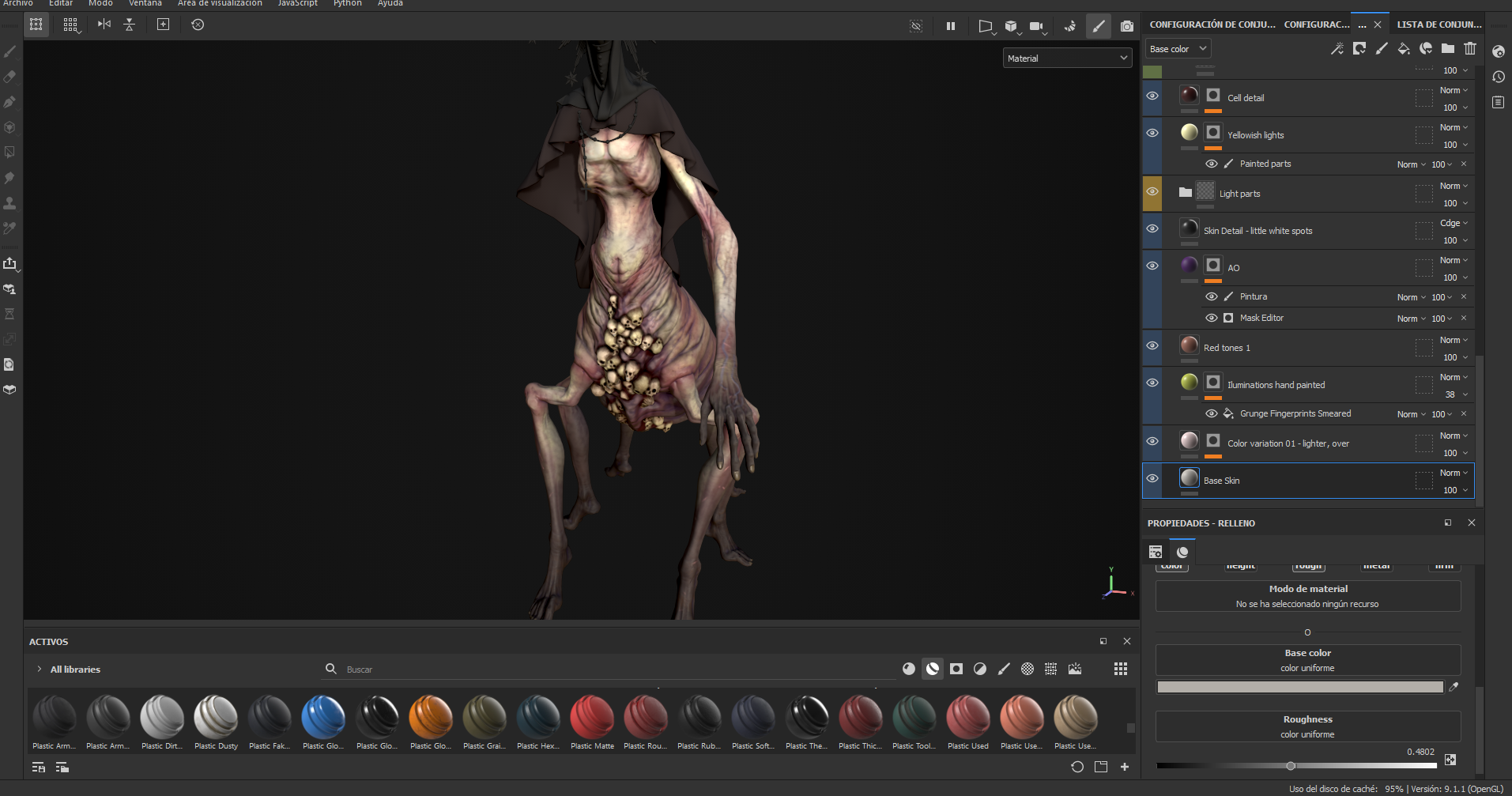1512x796 pixels.
Task: Select the export textures icon in sidebar
Action: point(10,264)
